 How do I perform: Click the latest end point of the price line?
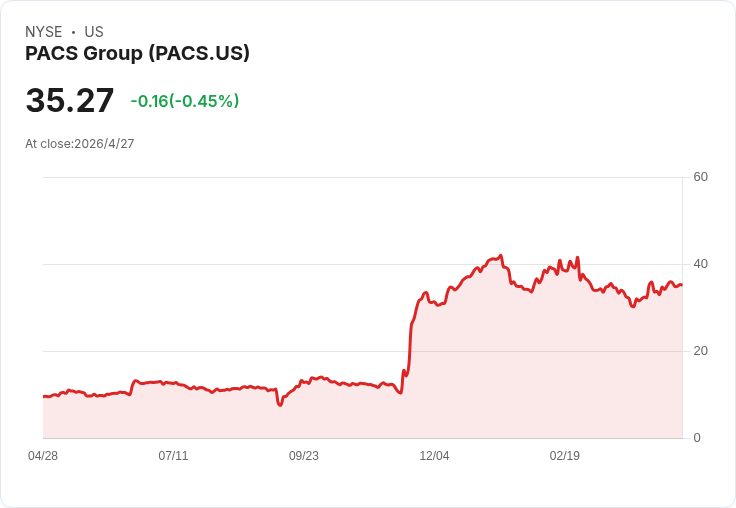[682, 285]
